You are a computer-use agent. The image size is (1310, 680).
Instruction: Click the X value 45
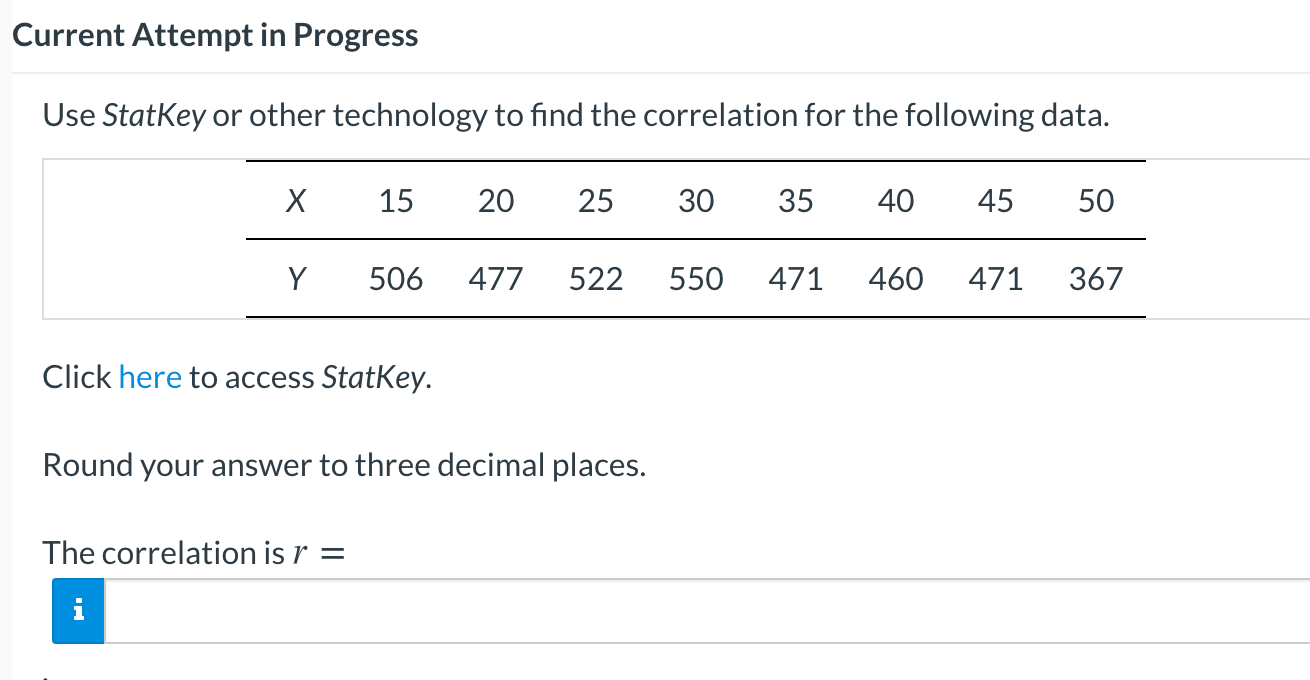coord(996,201)
